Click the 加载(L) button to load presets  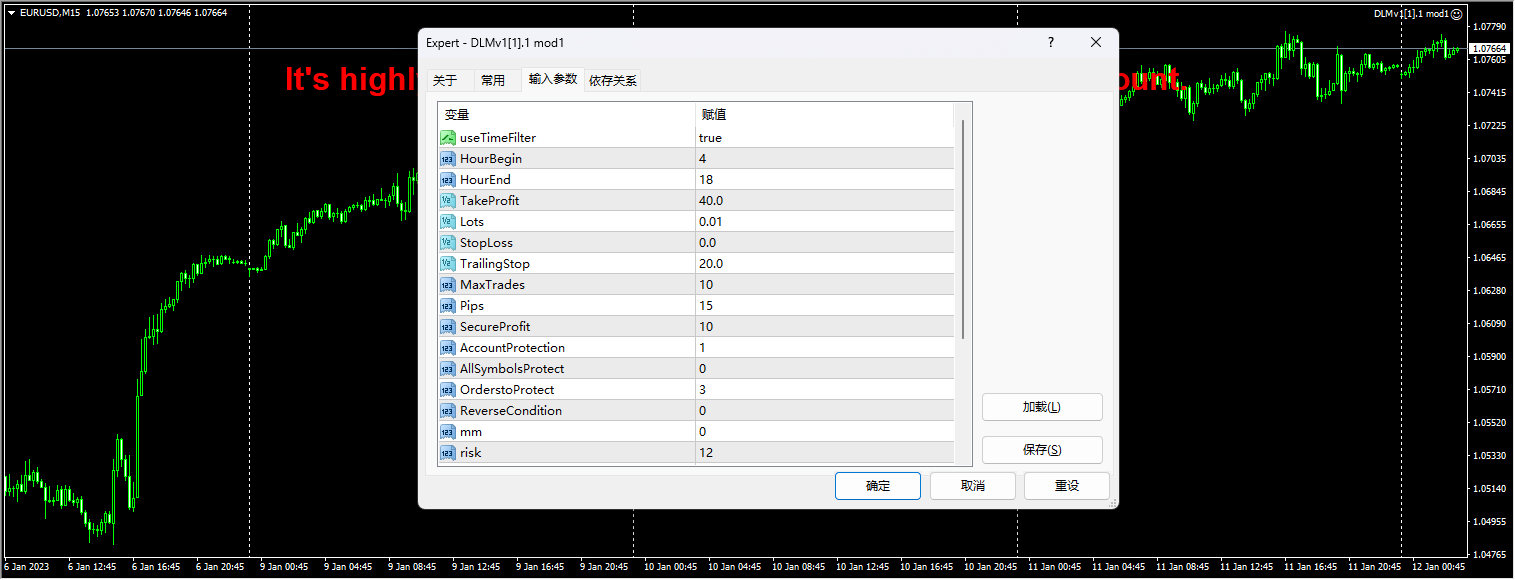click(1042, 407)
